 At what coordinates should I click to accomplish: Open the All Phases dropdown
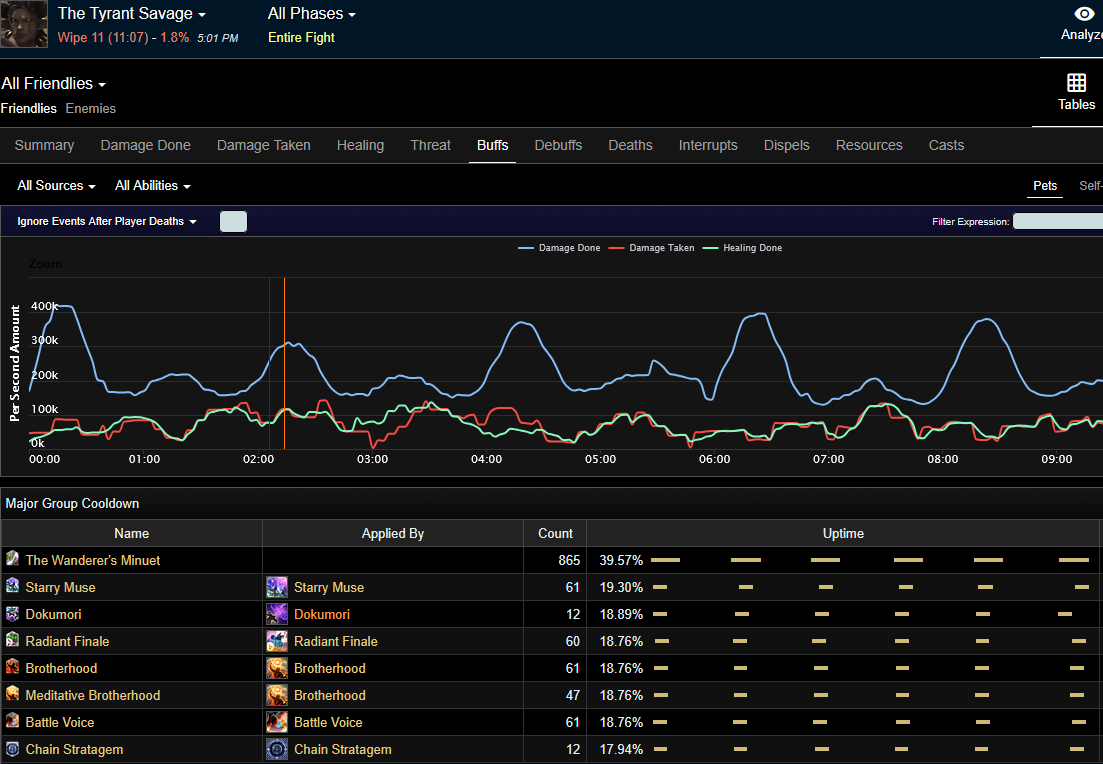[312, 13]
